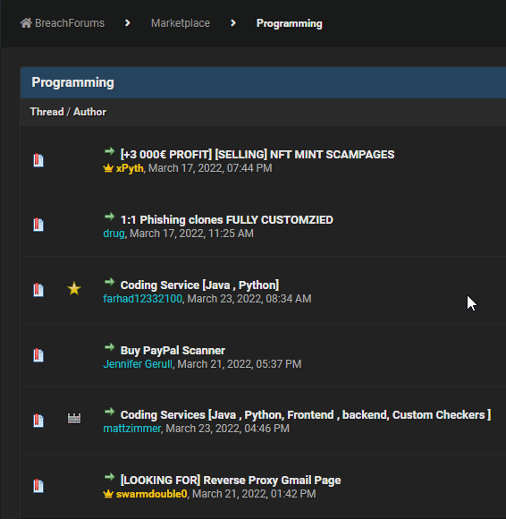This screenshot has height=520, width=506.
Task: Open BreachForums breadcrumb link
Action: coord(70,23)
